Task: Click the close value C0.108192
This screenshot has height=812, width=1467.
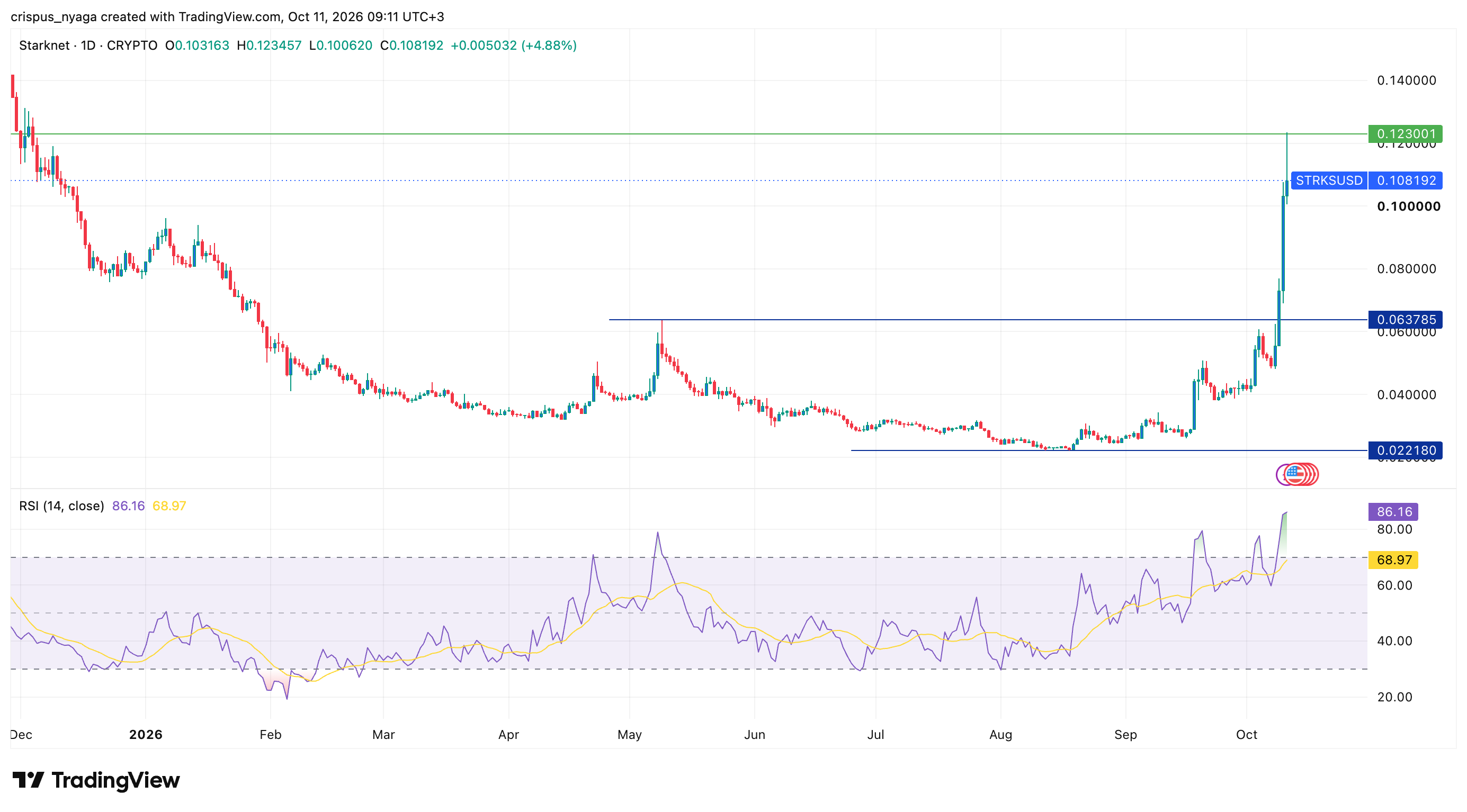Action: pyautogui.click(x=412, y=46)
